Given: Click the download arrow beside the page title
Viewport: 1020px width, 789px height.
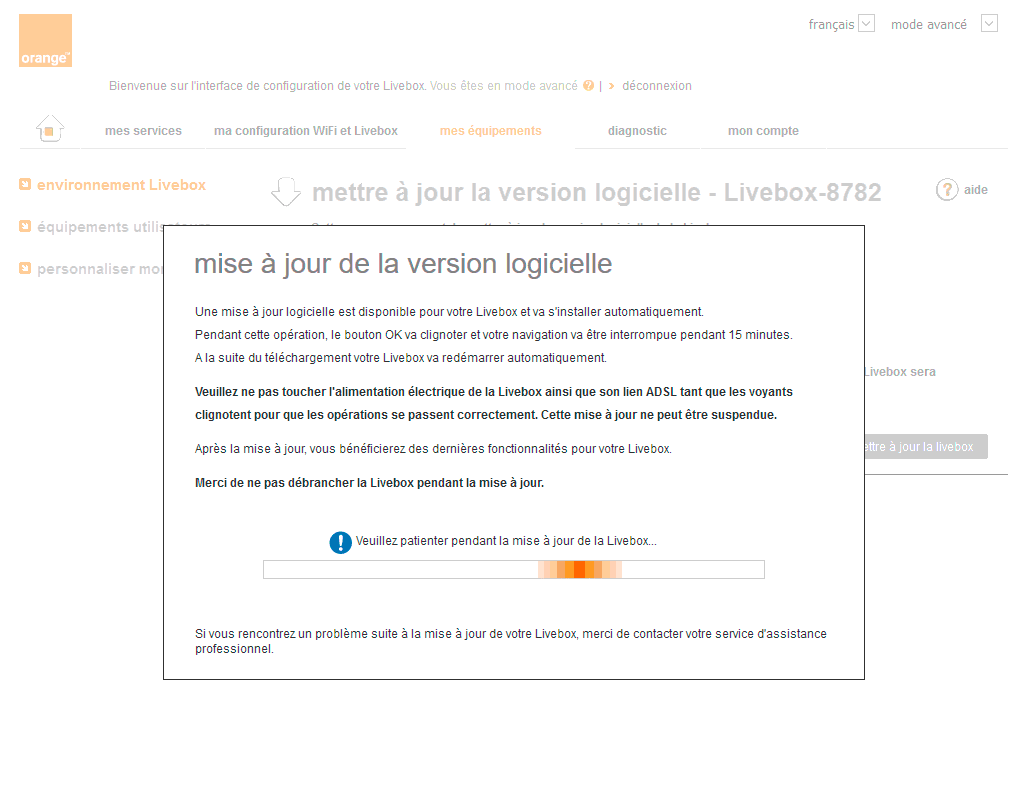Looking at the screenshot, I should pyautogui.click(x=286, y=190).
